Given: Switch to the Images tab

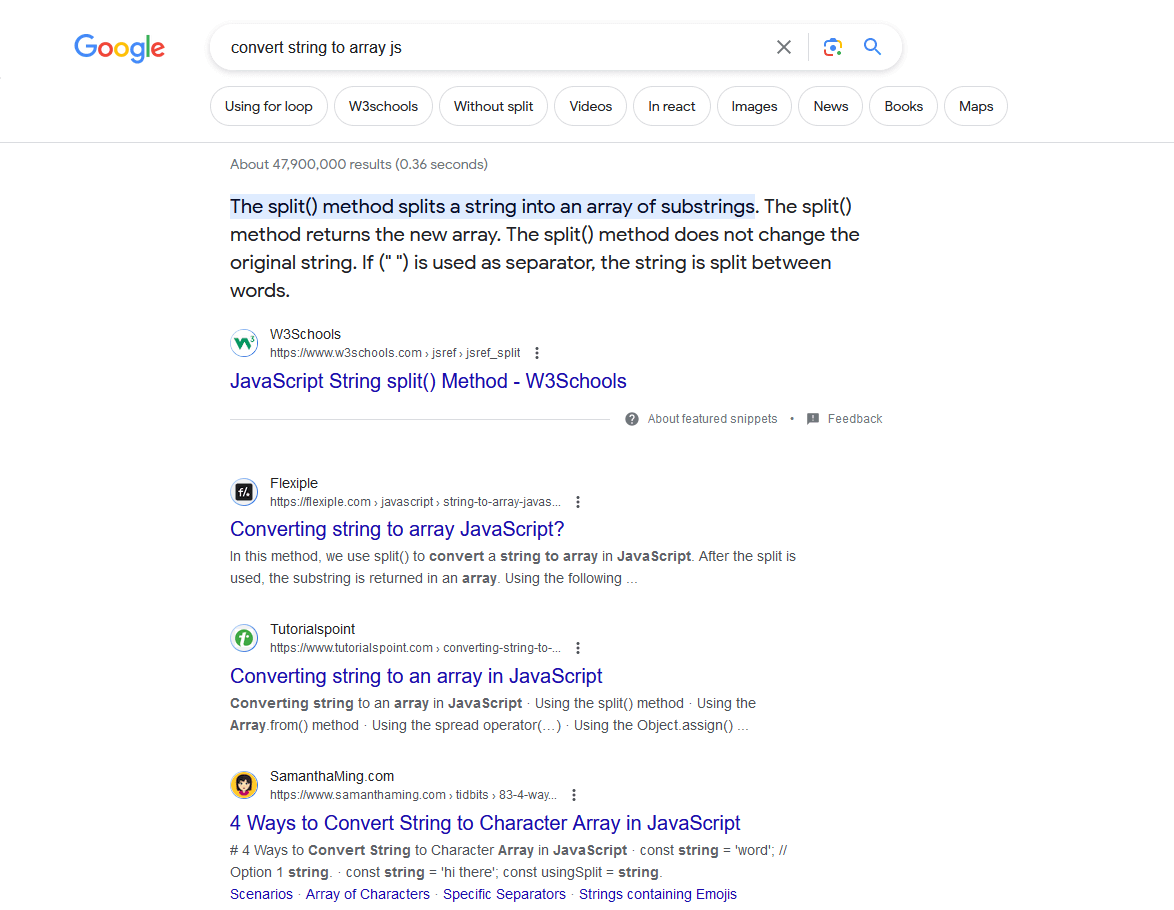Looking at the screenshot, I should click(x=754, y=106).
